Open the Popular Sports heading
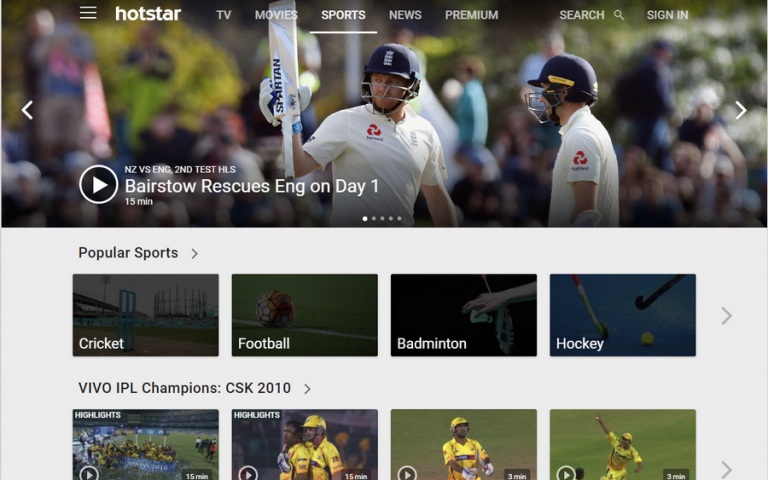This screenshot has height=480, width=768. pos(128,253)
